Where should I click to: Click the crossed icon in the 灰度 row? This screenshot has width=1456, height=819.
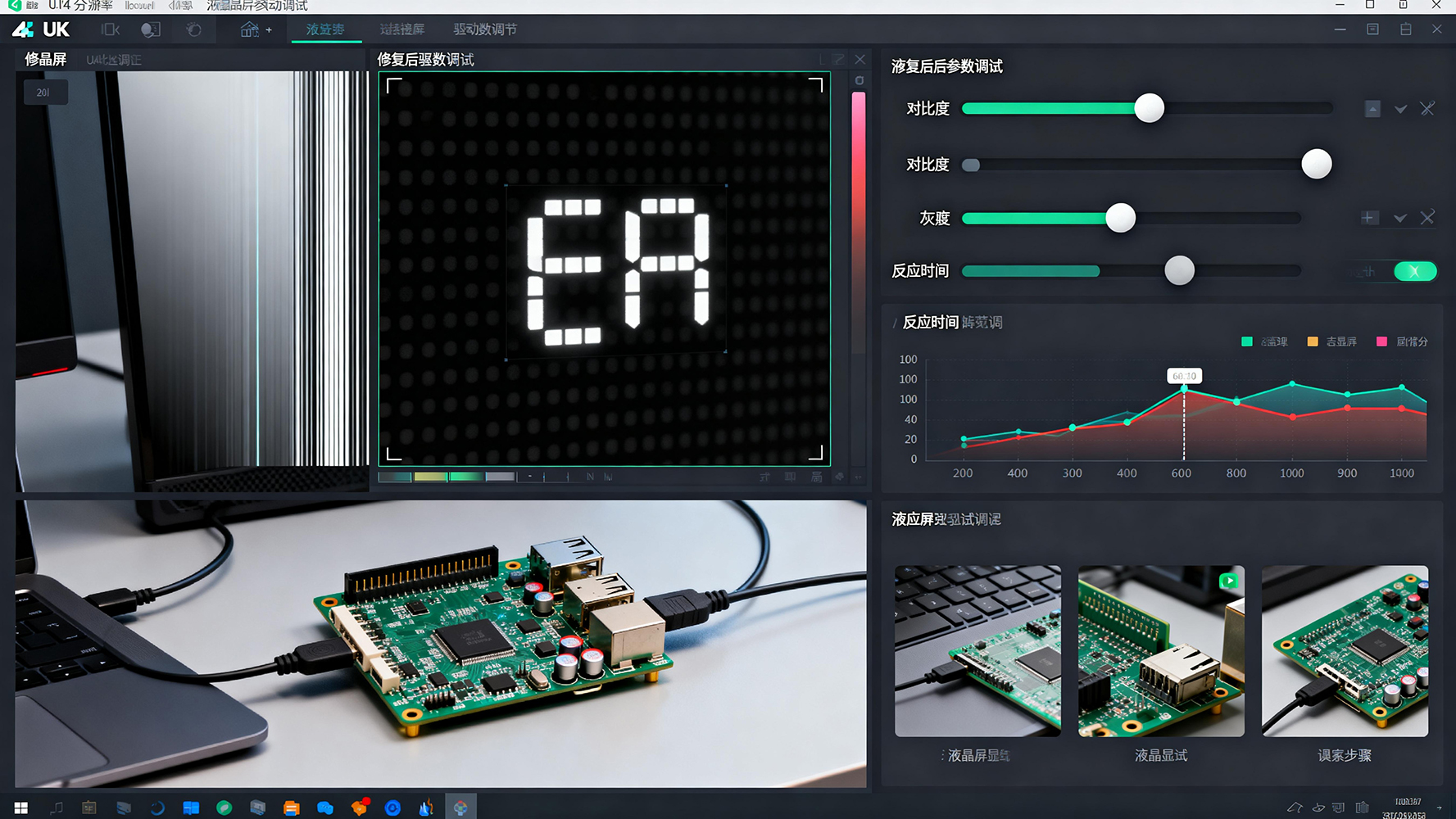1427,218
